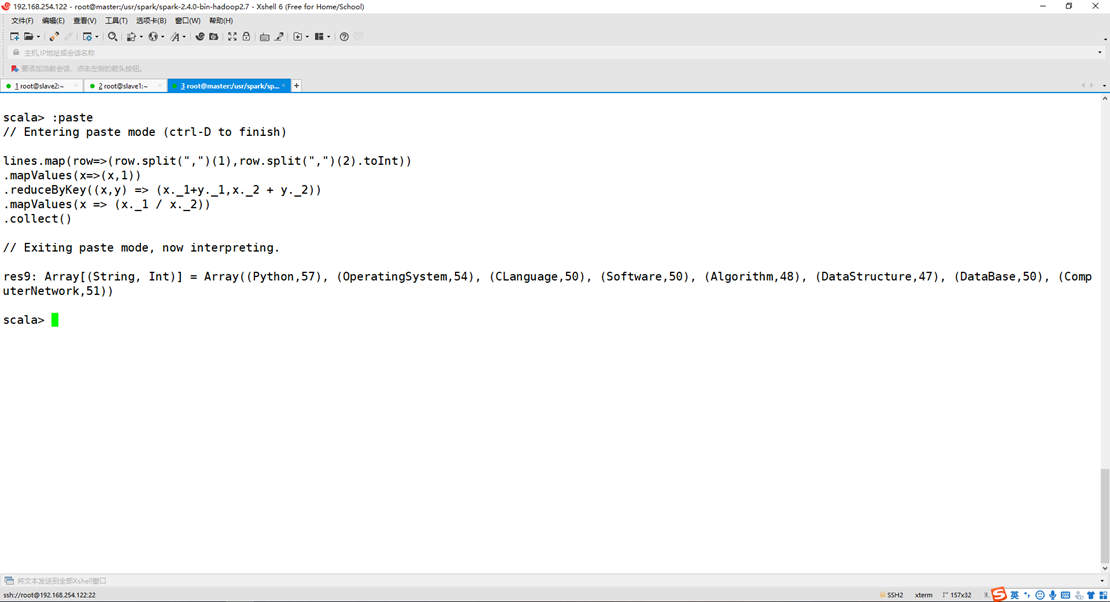Click the 157x32 terminal size indicator
The height and width of the screenshot is (602, 1110).
(957, 595)
